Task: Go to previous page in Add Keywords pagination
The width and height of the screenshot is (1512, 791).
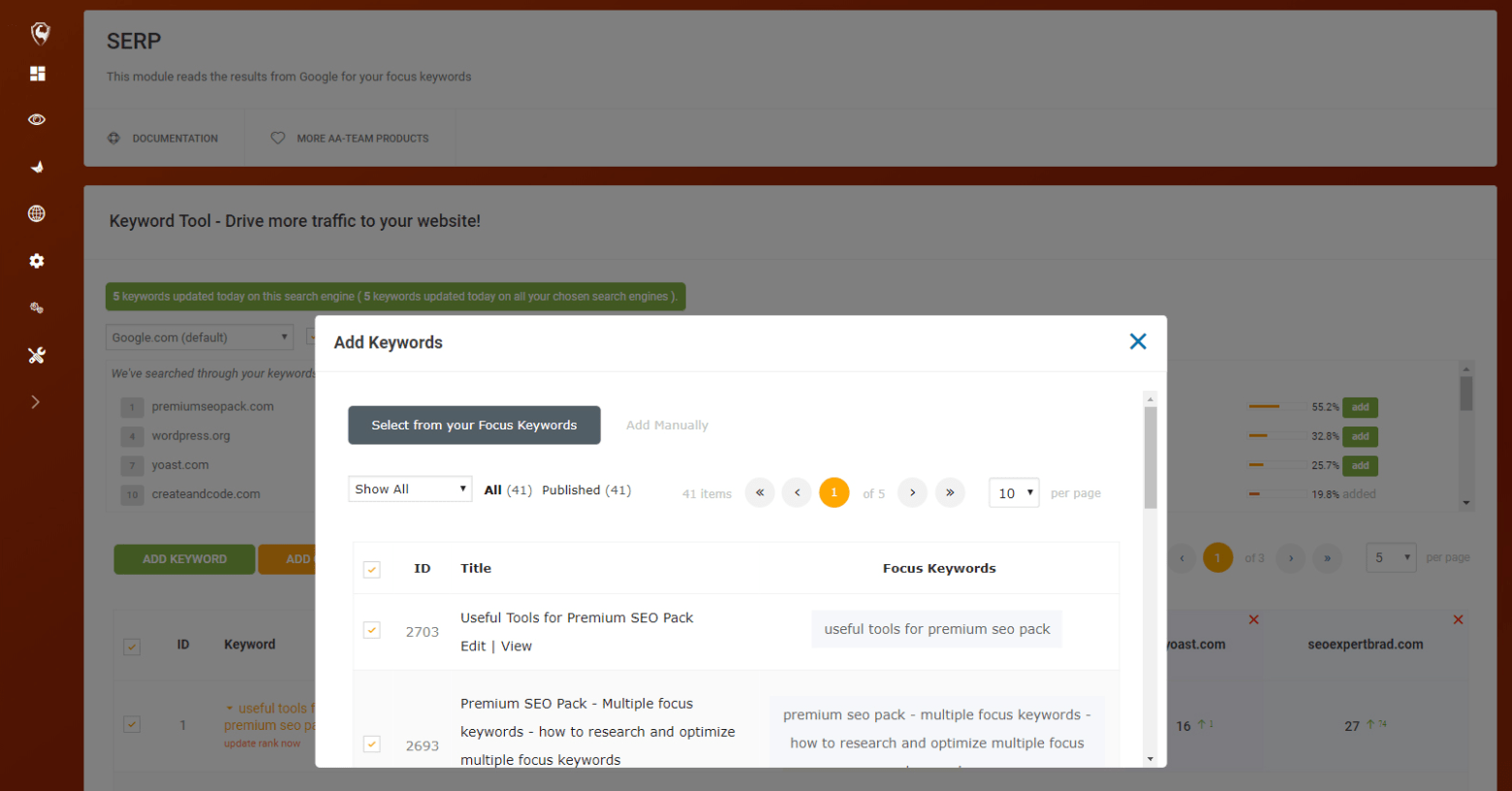Action: click(x=797, y=492)
